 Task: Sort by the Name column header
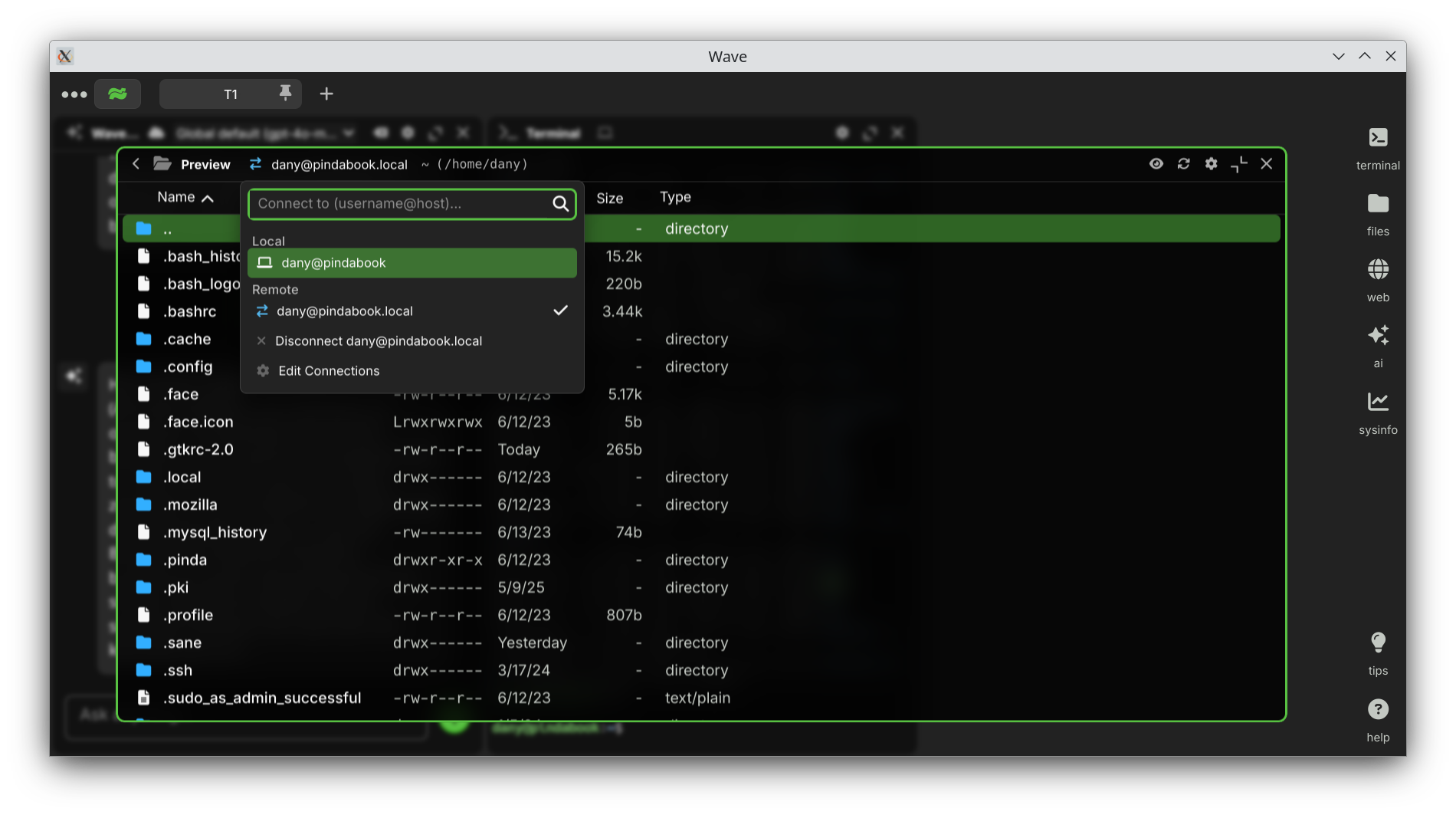pyautogui.click(x=185, y=197)
